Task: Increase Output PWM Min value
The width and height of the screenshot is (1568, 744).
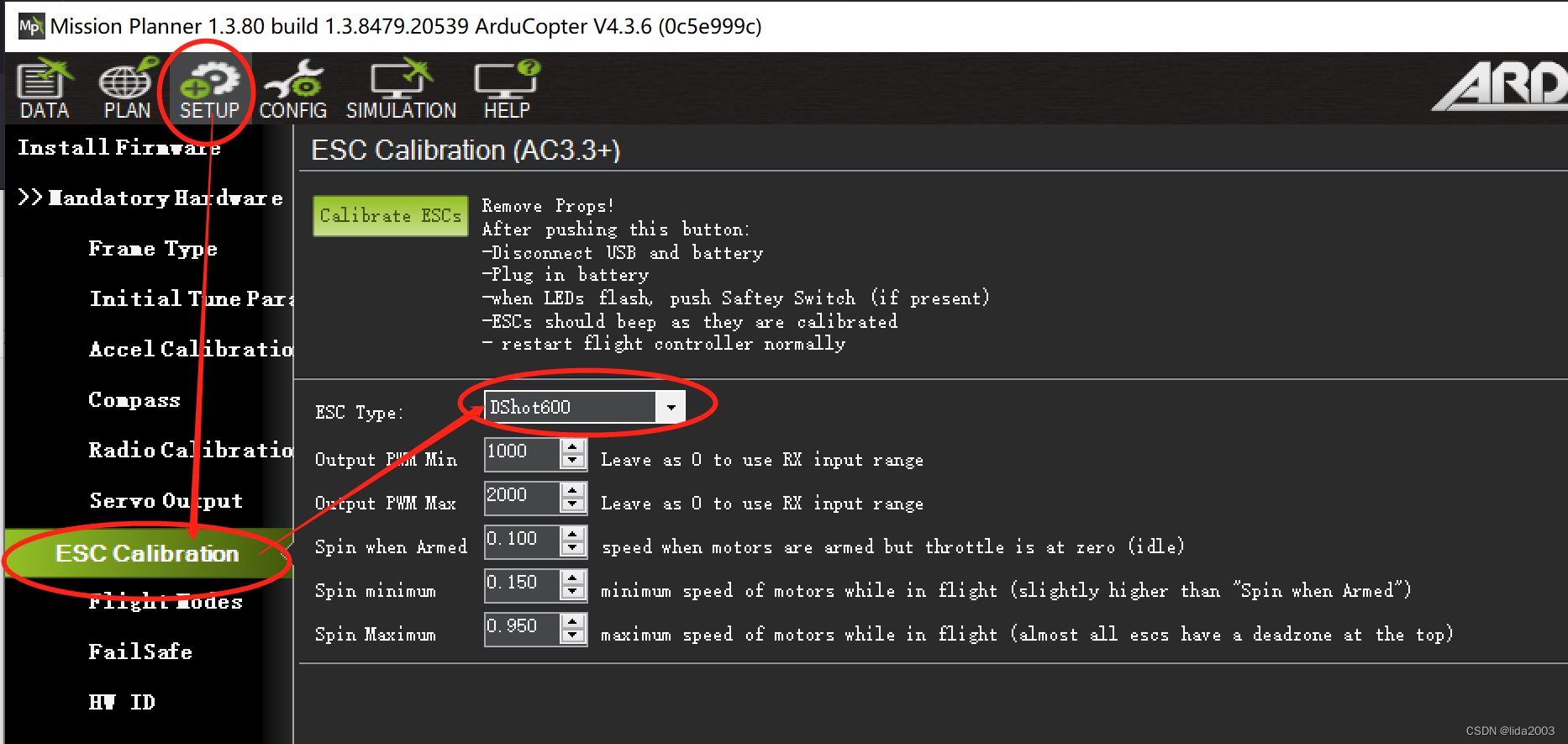Action: (573, 446)
